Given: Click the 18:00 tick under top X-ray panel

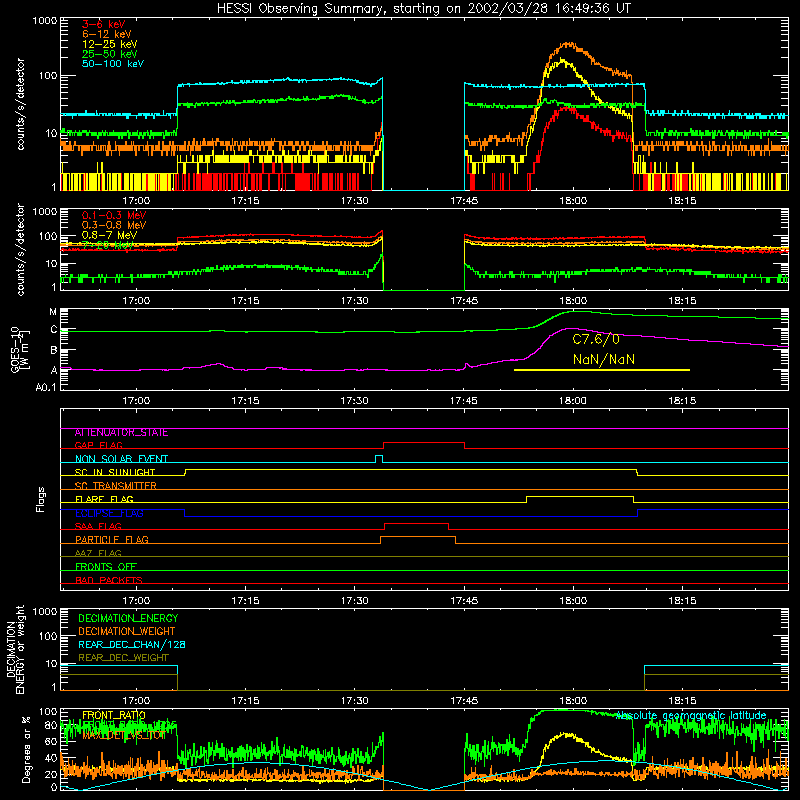Looking at the screenshot, I should (573, 201).
